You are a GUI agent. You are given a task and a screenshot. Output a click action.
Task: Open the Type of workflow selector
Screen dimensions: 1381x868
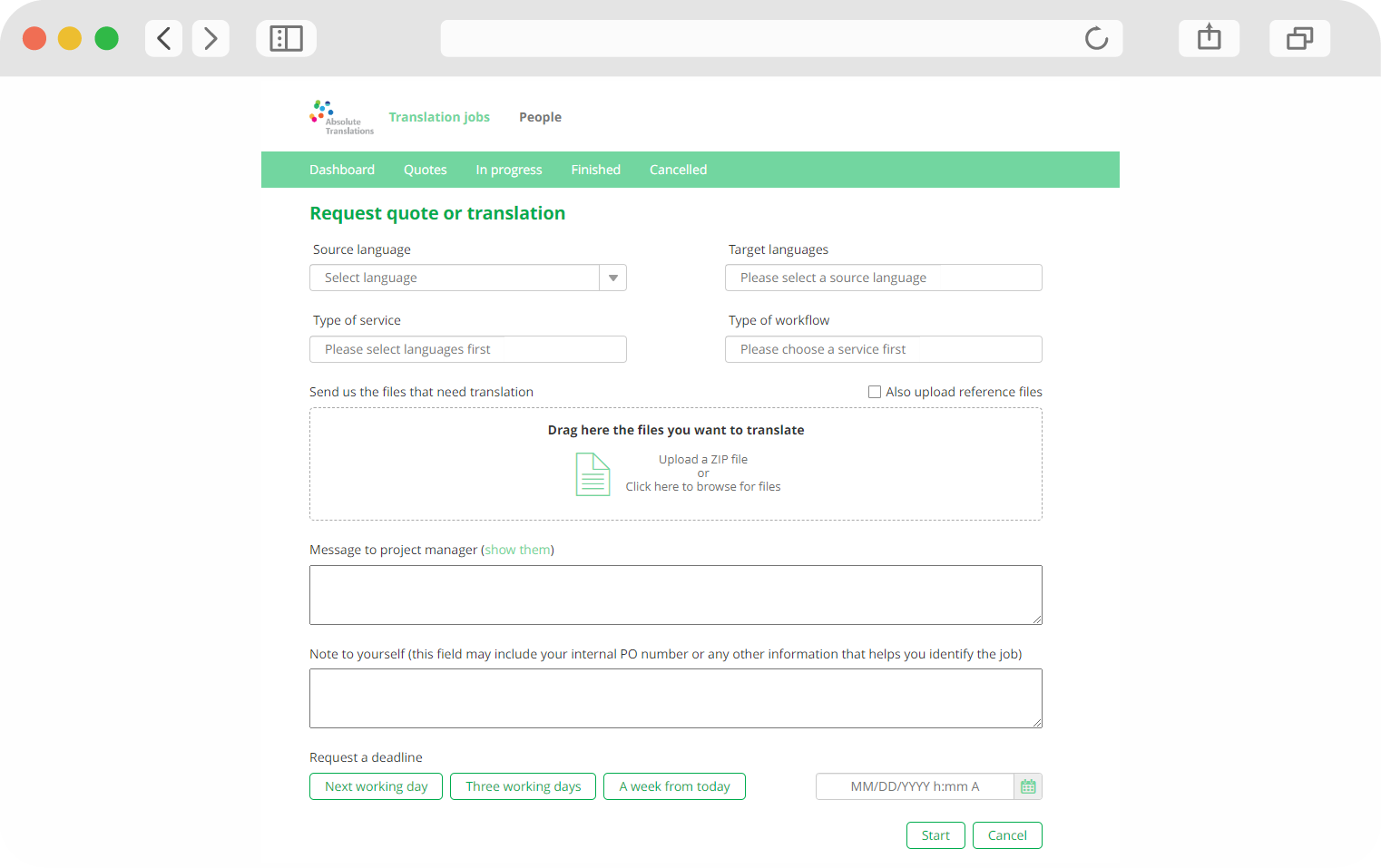click(883, 349)
